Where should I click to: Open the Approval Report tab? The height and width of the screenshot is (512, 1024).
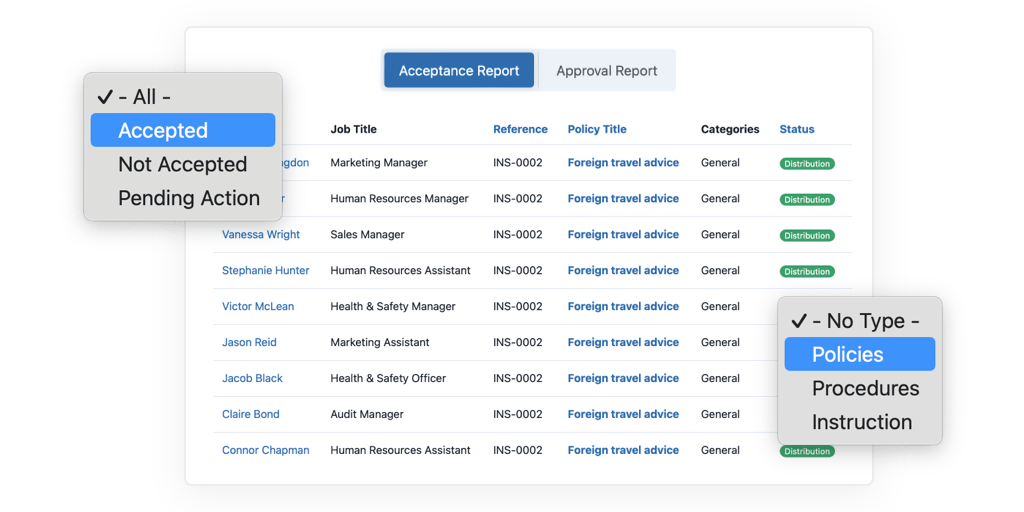tap(606, 71)
